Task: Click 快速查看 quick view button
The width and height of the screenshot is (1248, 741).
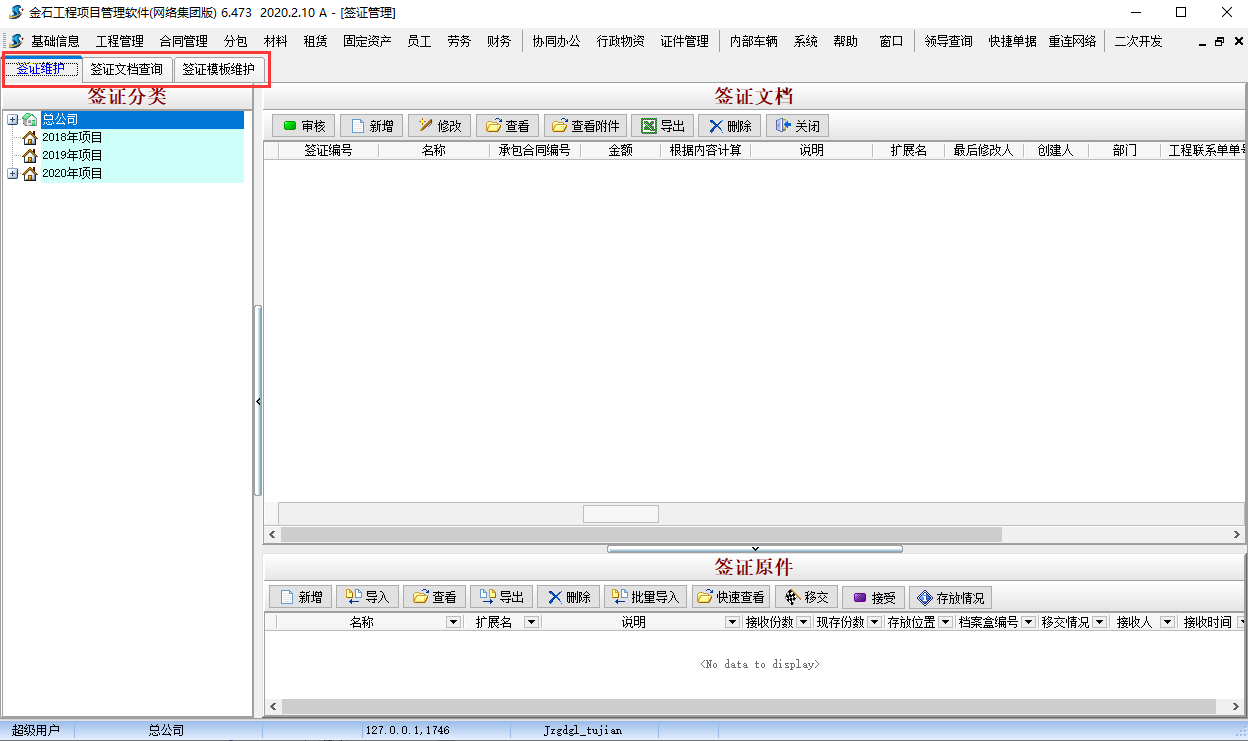Action: [x=730, y=597]
